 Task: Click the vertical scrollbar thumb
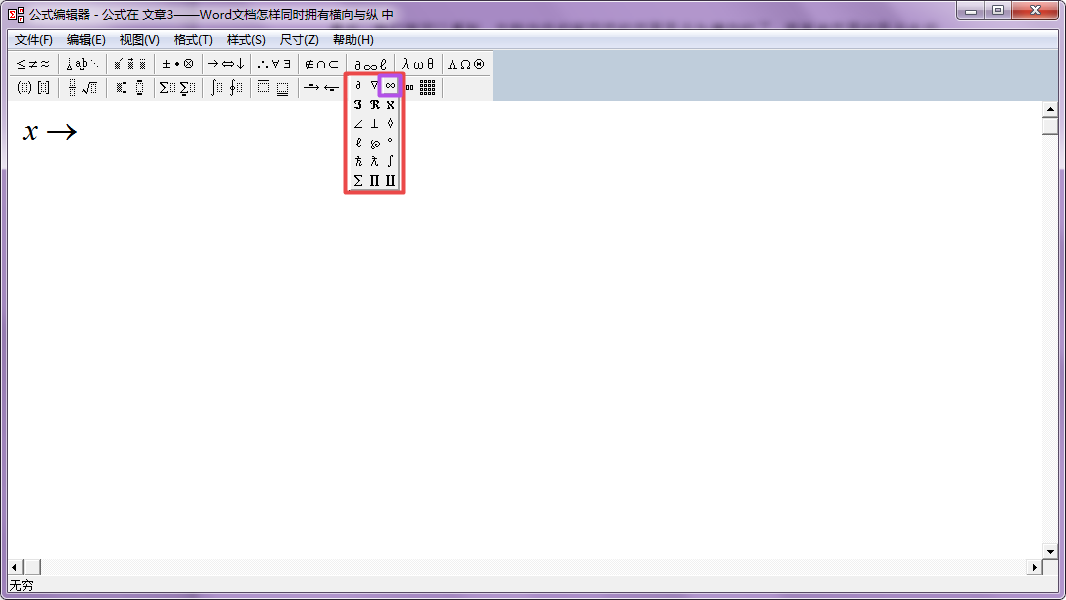(1050, 126)
